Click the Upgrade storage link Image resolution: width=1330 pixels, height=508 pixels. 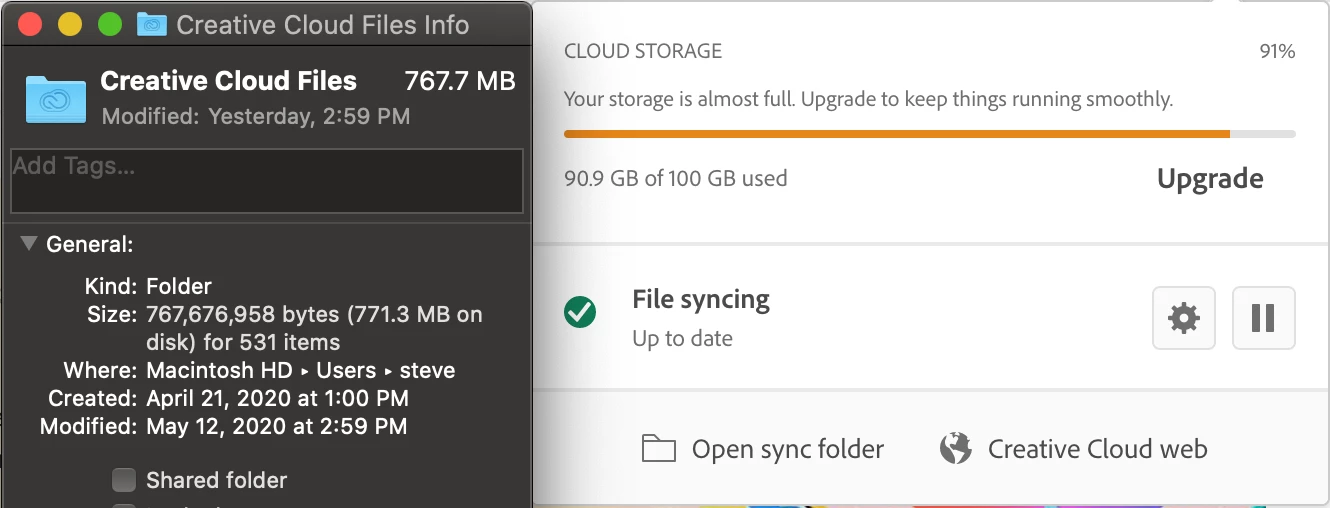coord(1210,179)
